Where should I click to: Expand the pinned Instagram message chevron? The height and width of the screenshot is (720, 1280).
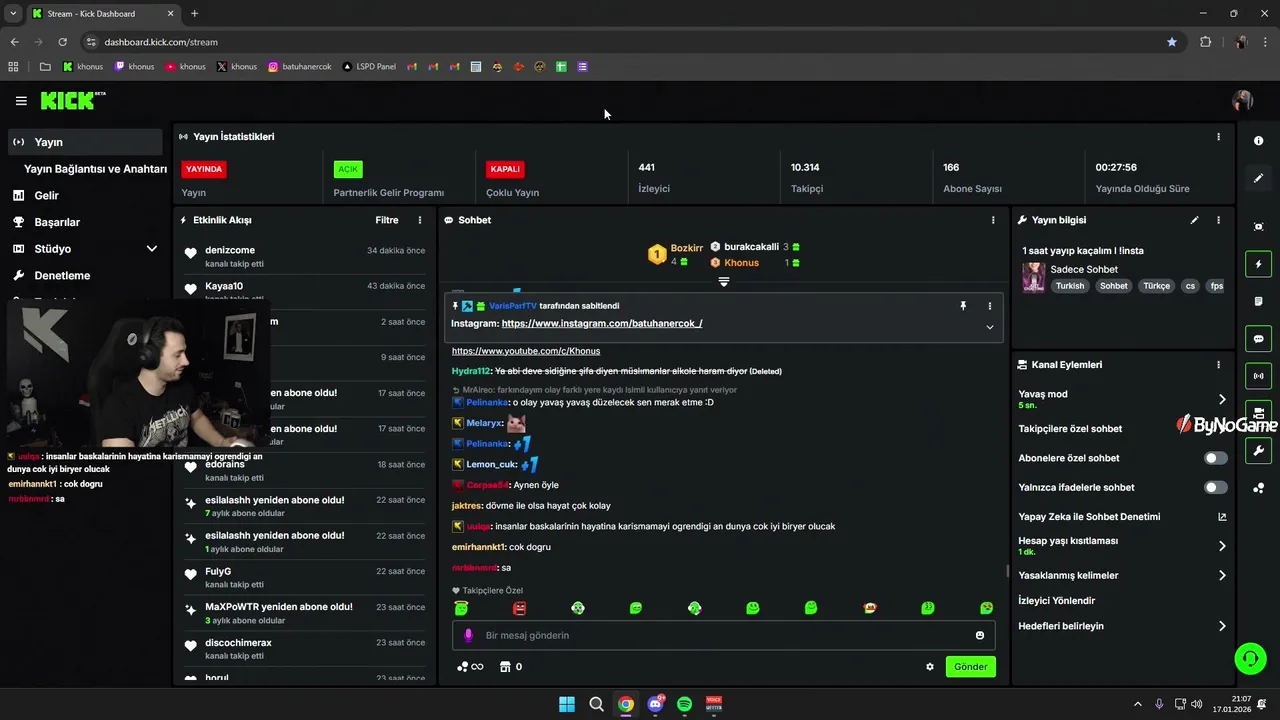coord(990,327)
